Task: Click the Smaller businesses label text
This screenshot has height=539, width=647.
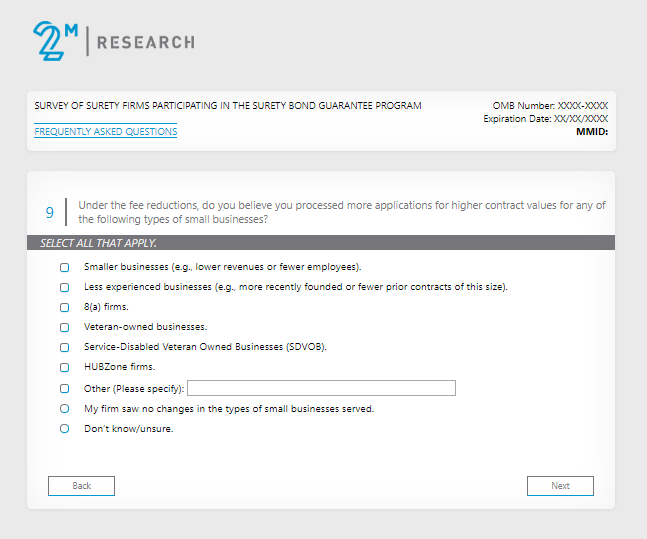Action: 222,268
